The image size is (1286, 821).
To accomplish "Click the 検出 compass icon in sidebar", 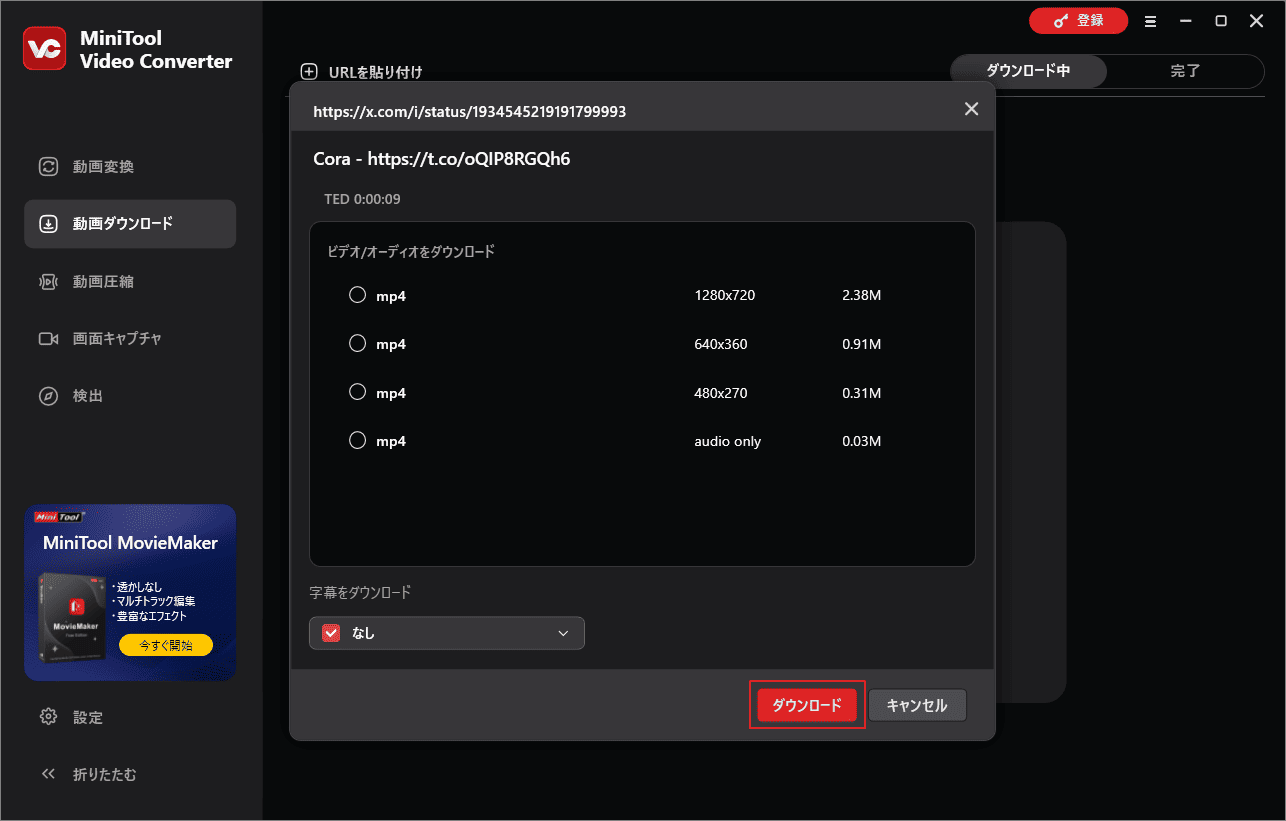I will point(48,396).
